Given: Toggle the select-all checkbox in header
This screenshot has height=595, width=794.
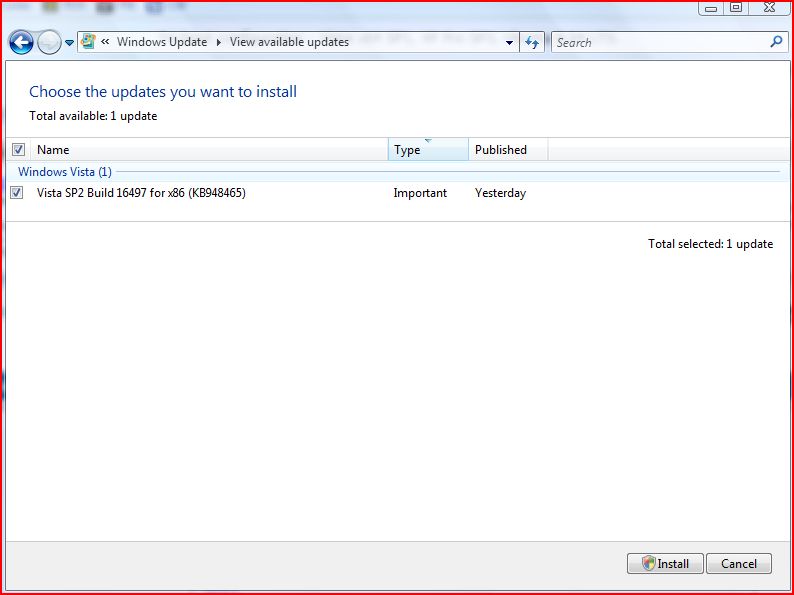Looking at the screenshot, I should [18, 149].
